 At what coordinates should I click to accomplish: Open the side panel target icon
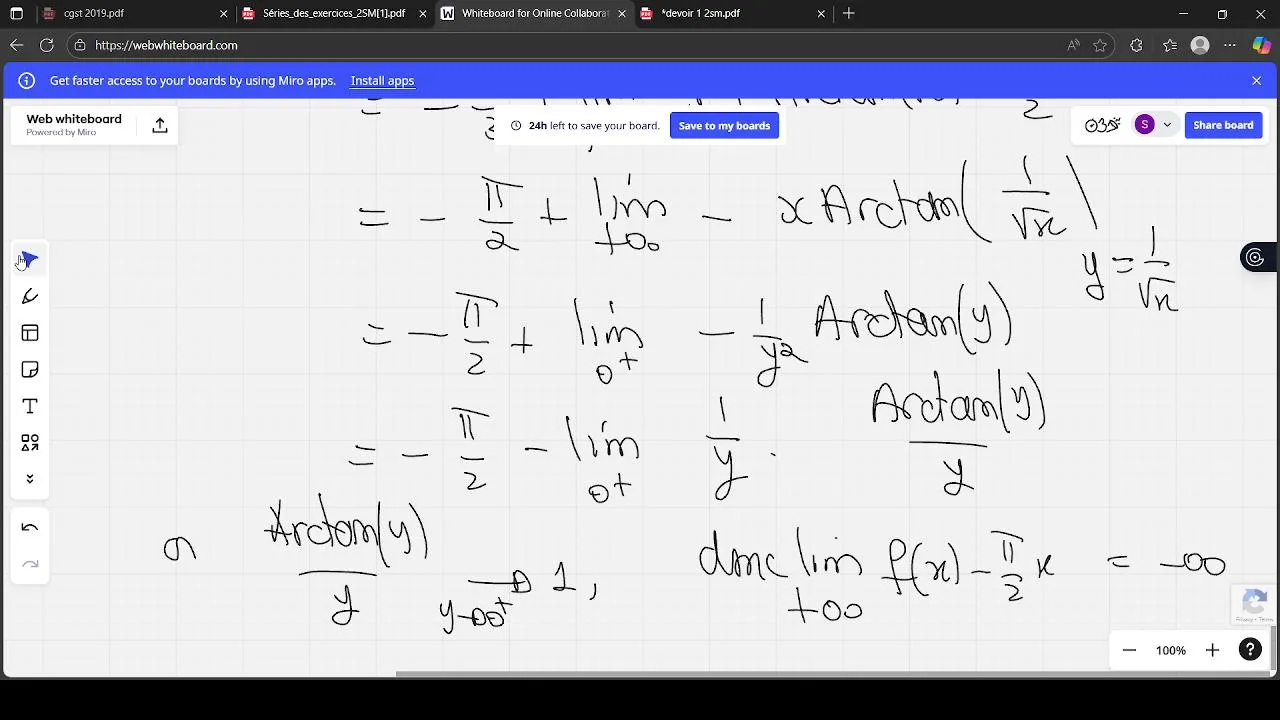(x=1254, y=258)
